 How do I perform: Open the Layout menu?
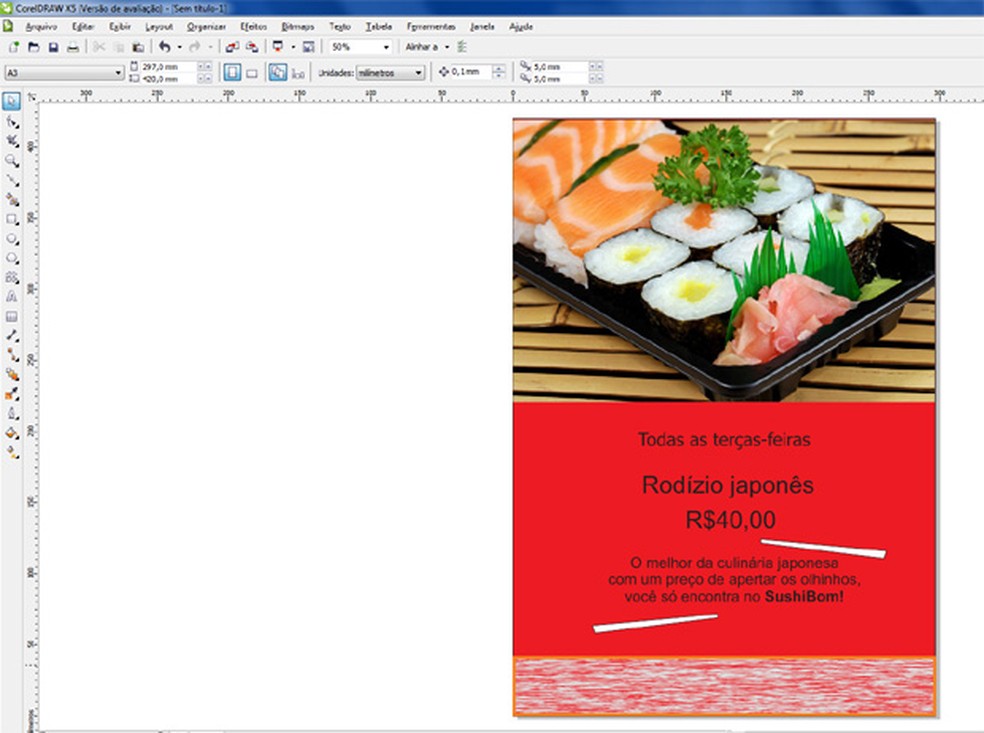click(x=159, y=27)
